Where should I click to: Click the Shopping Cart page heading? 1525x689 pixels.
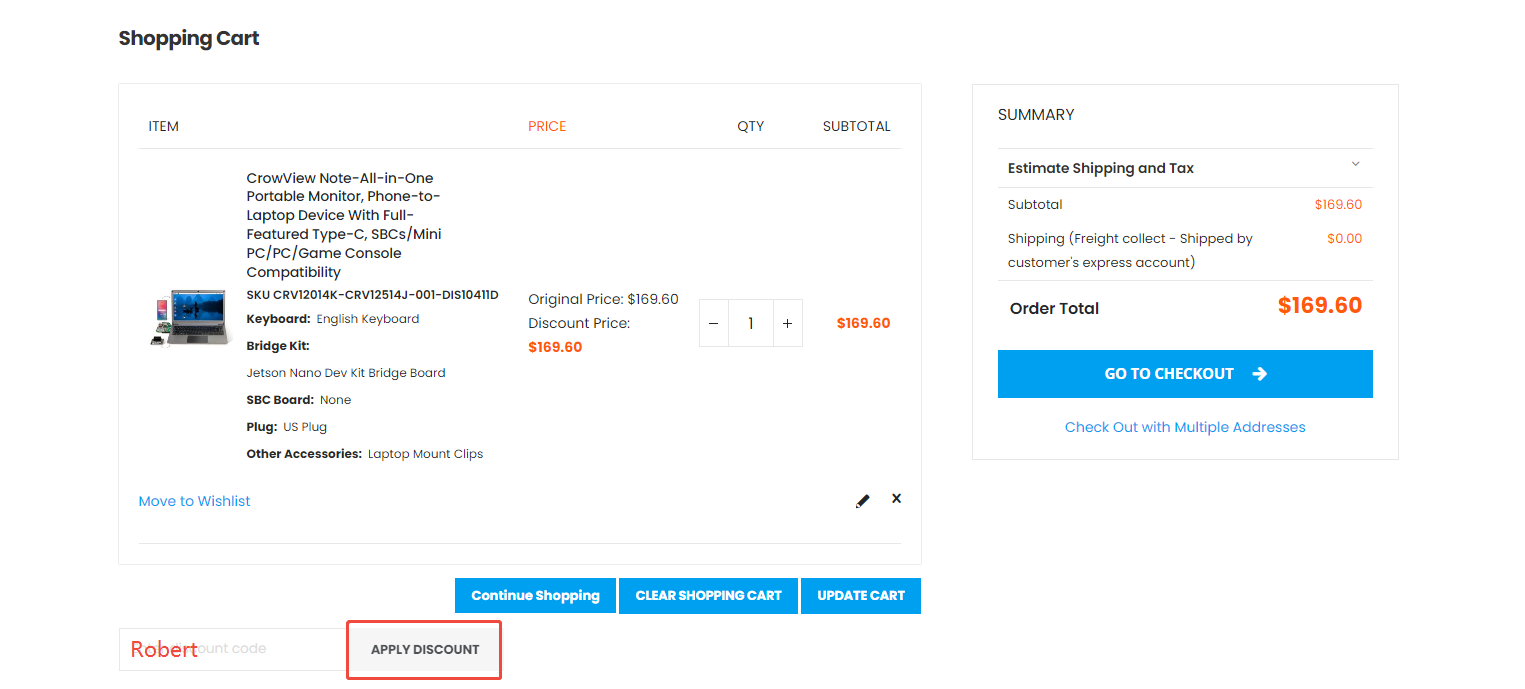[189, 38]
